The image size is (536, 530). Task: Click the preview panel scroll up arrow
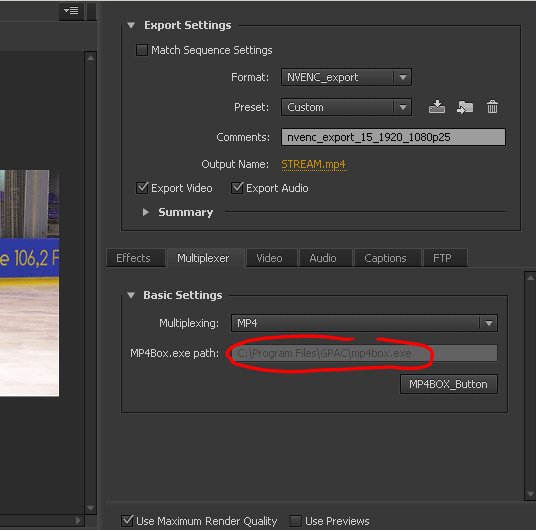91,58
